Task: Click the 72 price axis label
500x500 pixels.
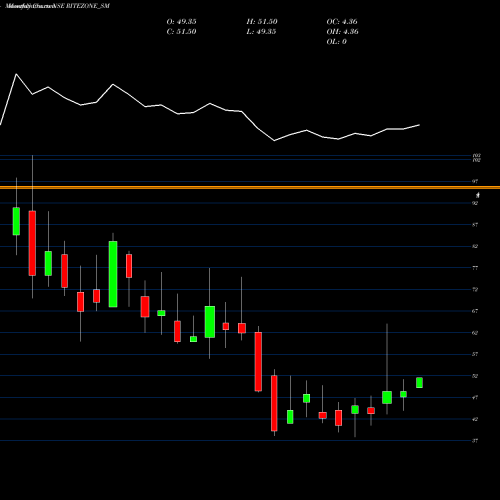Action: point(475,289)
